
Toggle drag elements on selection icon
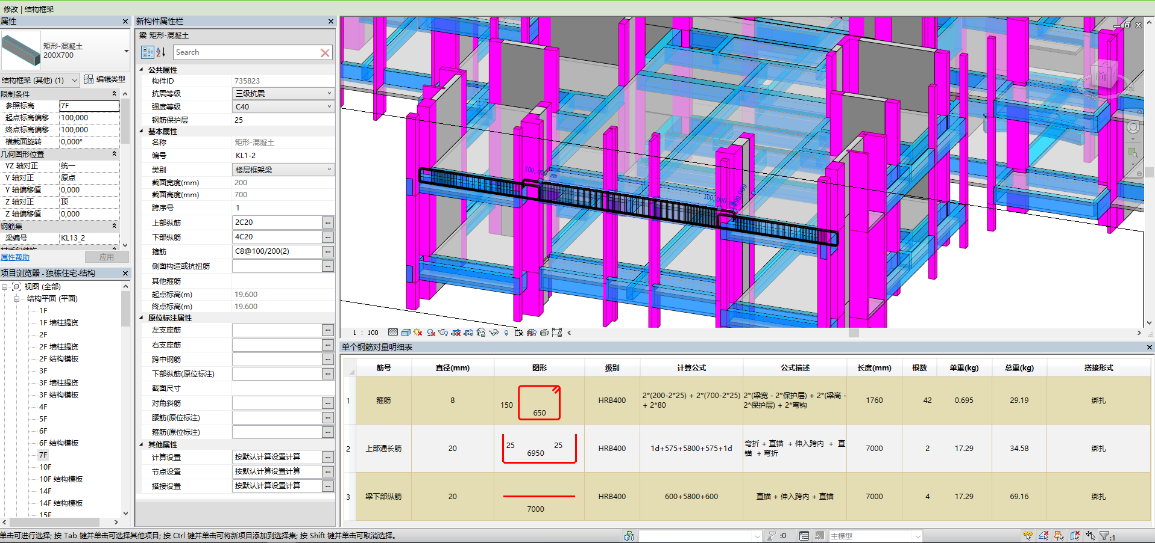(x=1090, y=536)
